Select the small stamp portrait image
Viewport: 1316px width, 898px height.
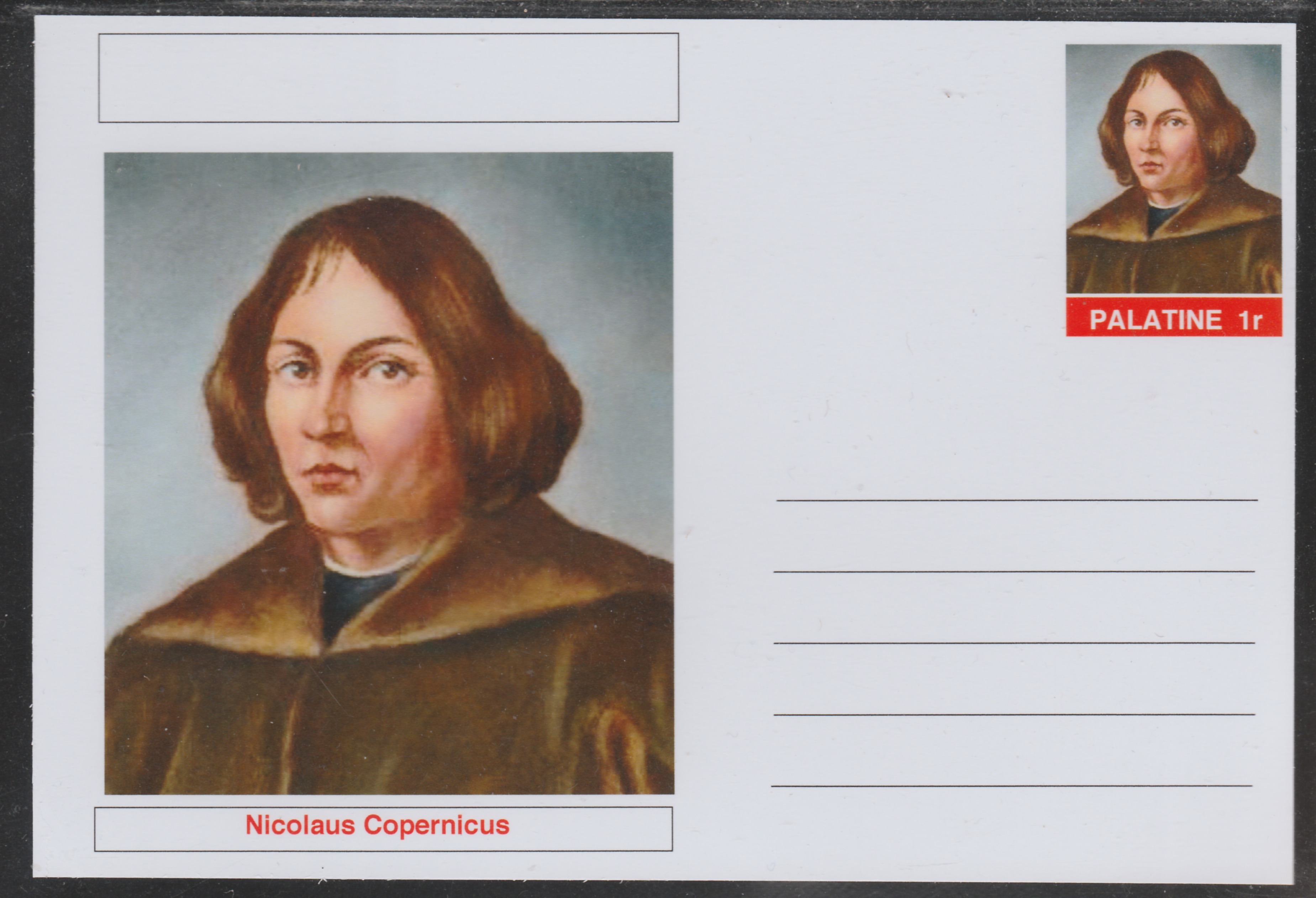click(x=1174, y=169)
